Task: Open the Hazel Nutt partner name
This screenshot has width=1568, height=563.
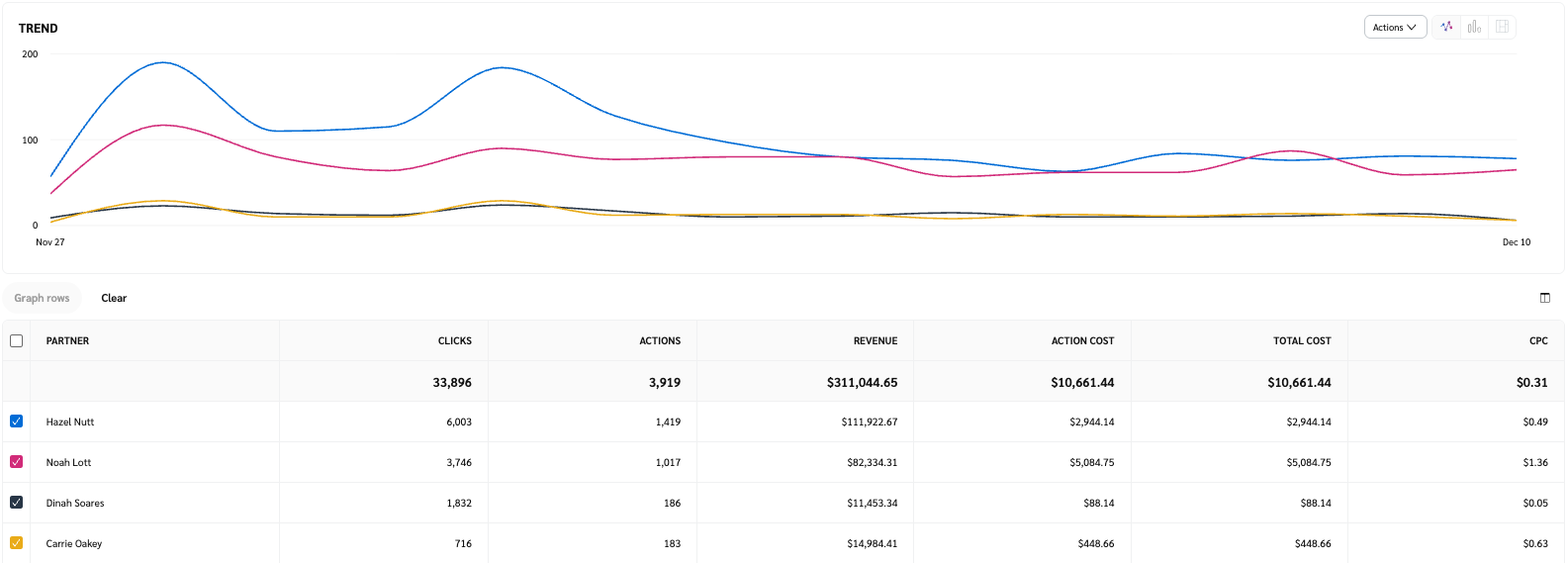Action: 70,422
